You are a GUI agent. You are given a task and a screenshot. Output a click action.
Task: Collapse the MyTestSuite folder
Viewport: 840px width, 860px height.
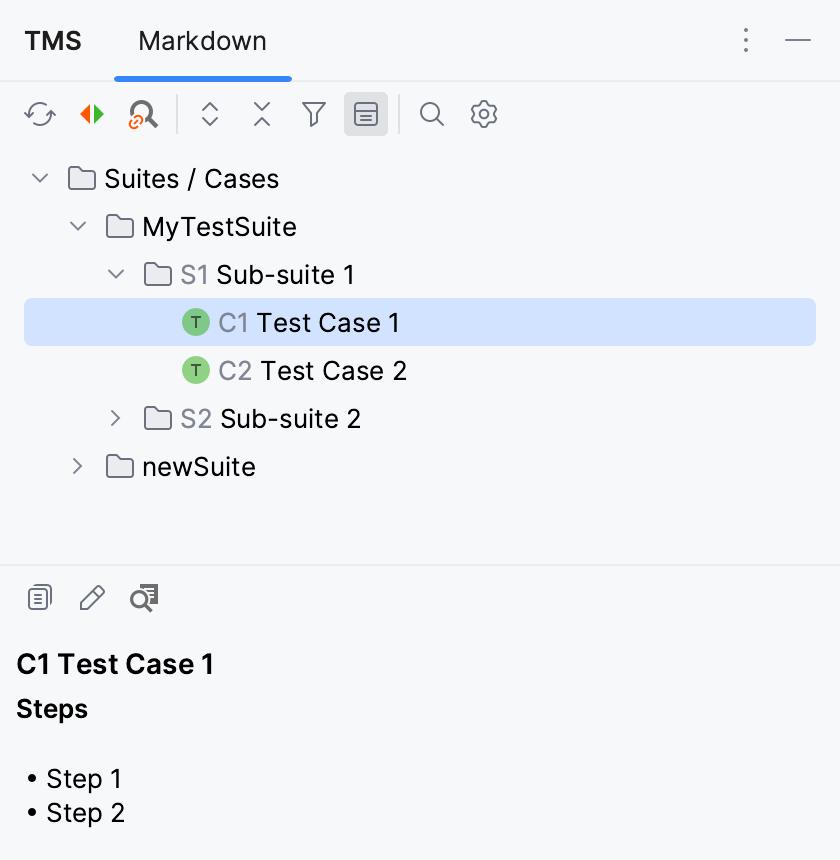[78, 226]
